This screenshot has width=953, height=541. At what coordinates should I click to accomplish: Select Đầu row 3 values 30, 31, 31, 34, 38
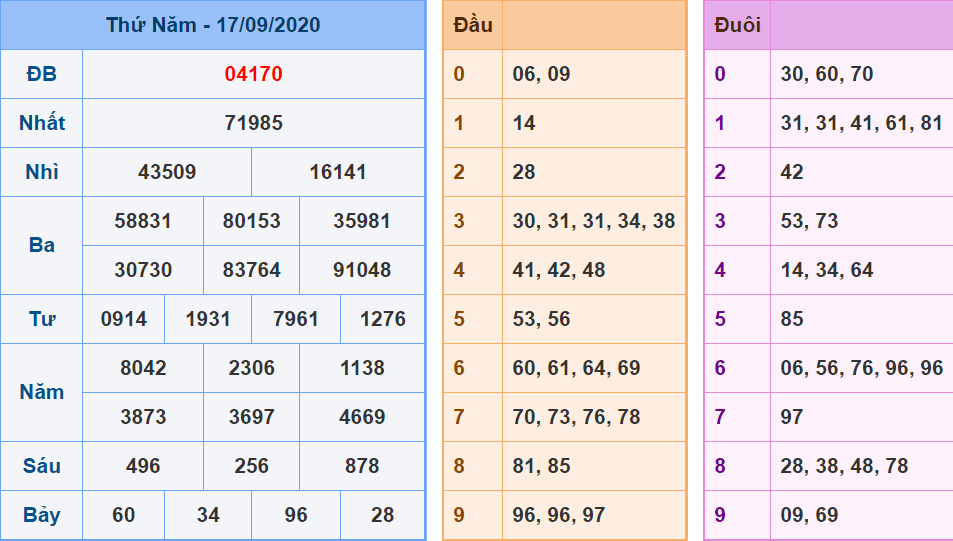tap(594, 221)
